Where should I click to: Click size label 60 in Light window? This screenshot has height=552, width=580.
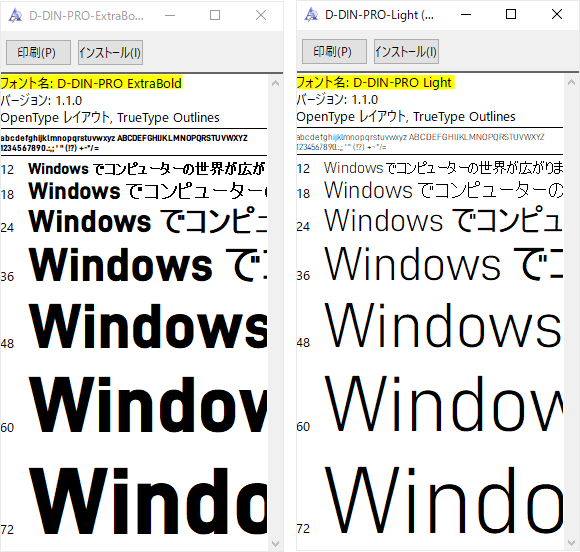[x=303, y=427]
